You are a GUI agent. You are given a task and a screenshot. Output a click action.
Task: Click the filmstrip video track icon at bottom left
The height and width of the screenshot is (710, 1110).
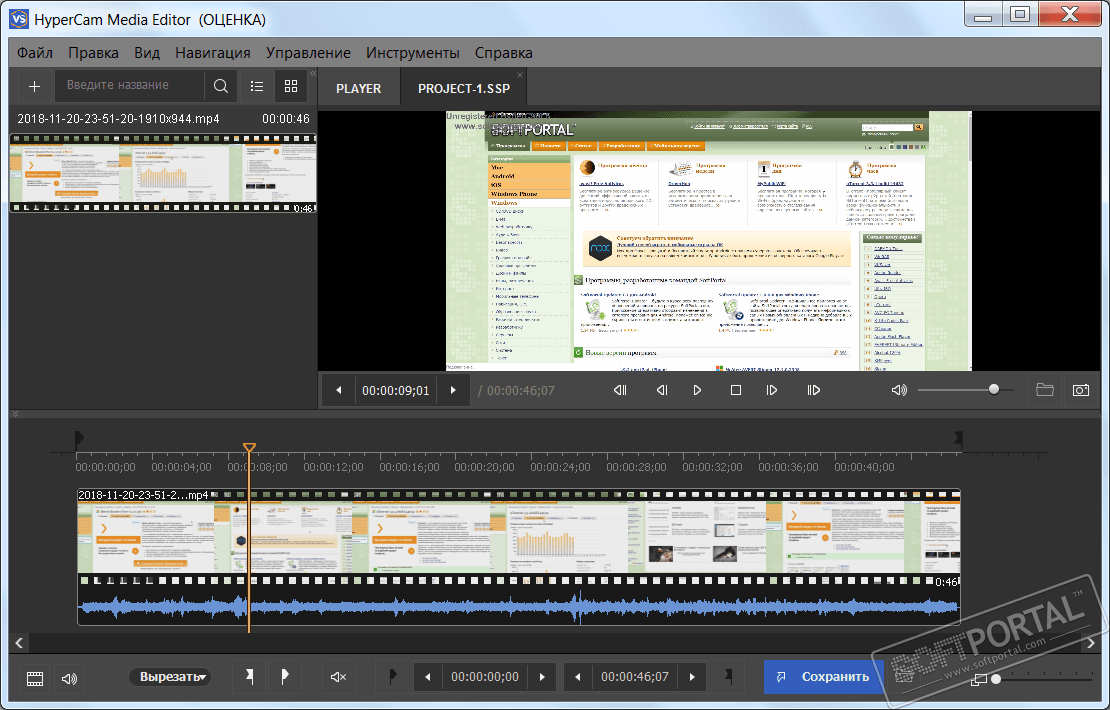click(35, 678)
